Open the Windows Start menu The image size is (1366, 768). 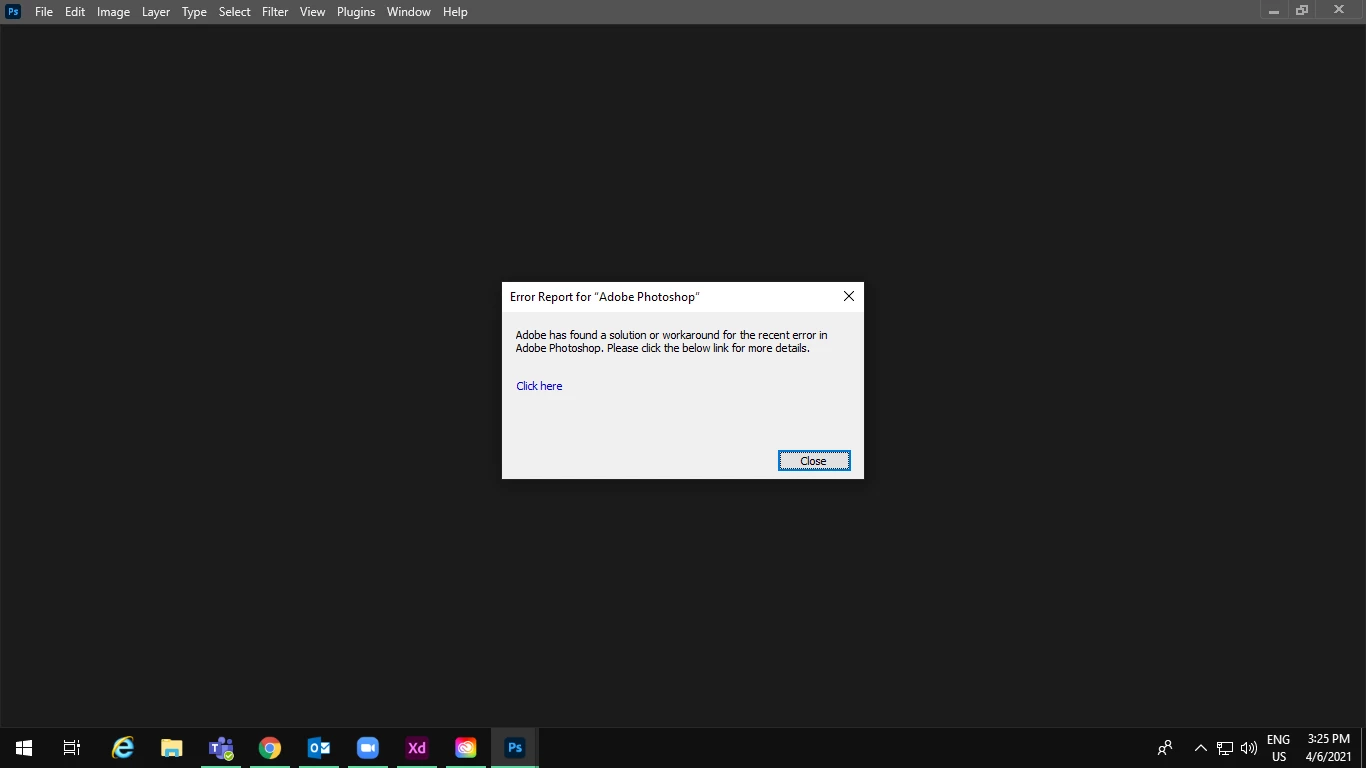pyautogui.click(x=24, y=748)
